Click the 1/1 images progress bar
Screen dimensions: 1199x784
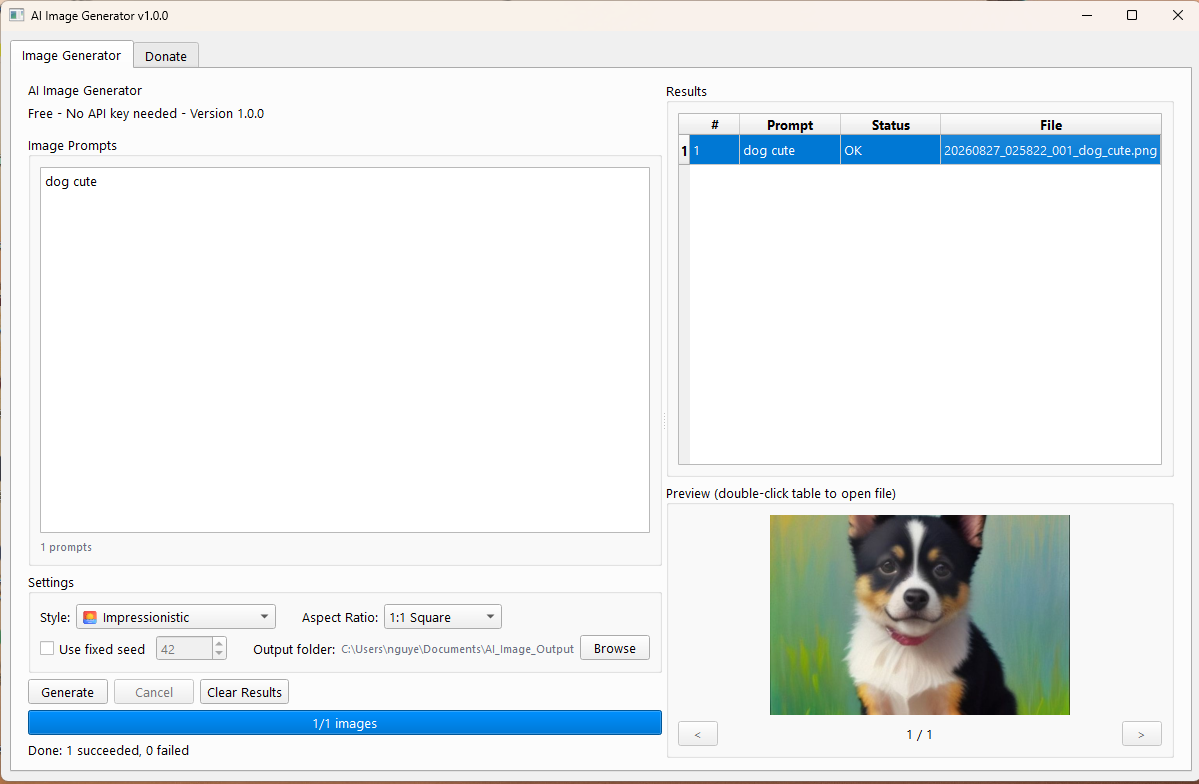tap(345, 723)
